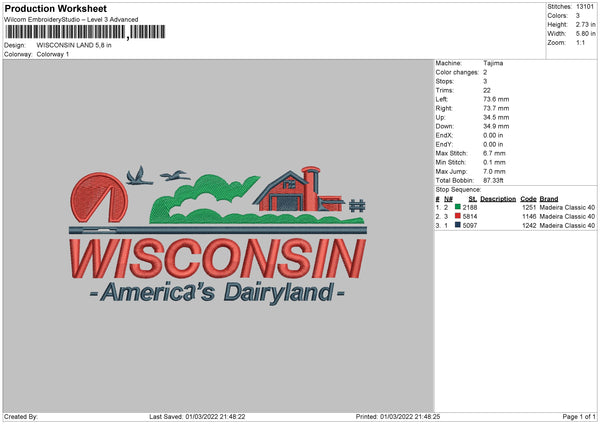Screen dimensions: 600x424
Task: Click the 'Created By:' footer label
Action: pyautogui.click(x=21, y=416)
